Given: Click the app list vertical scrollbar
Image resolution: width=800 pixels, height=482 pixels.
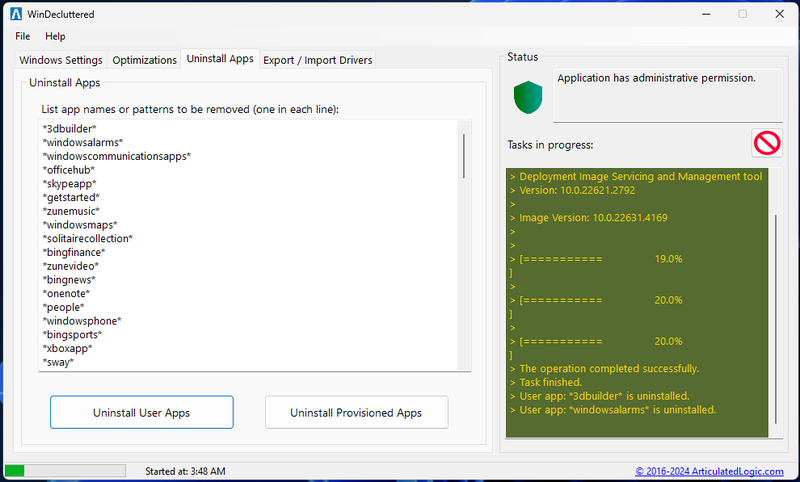Looking at the screenshot, I should tap(464, 155).
